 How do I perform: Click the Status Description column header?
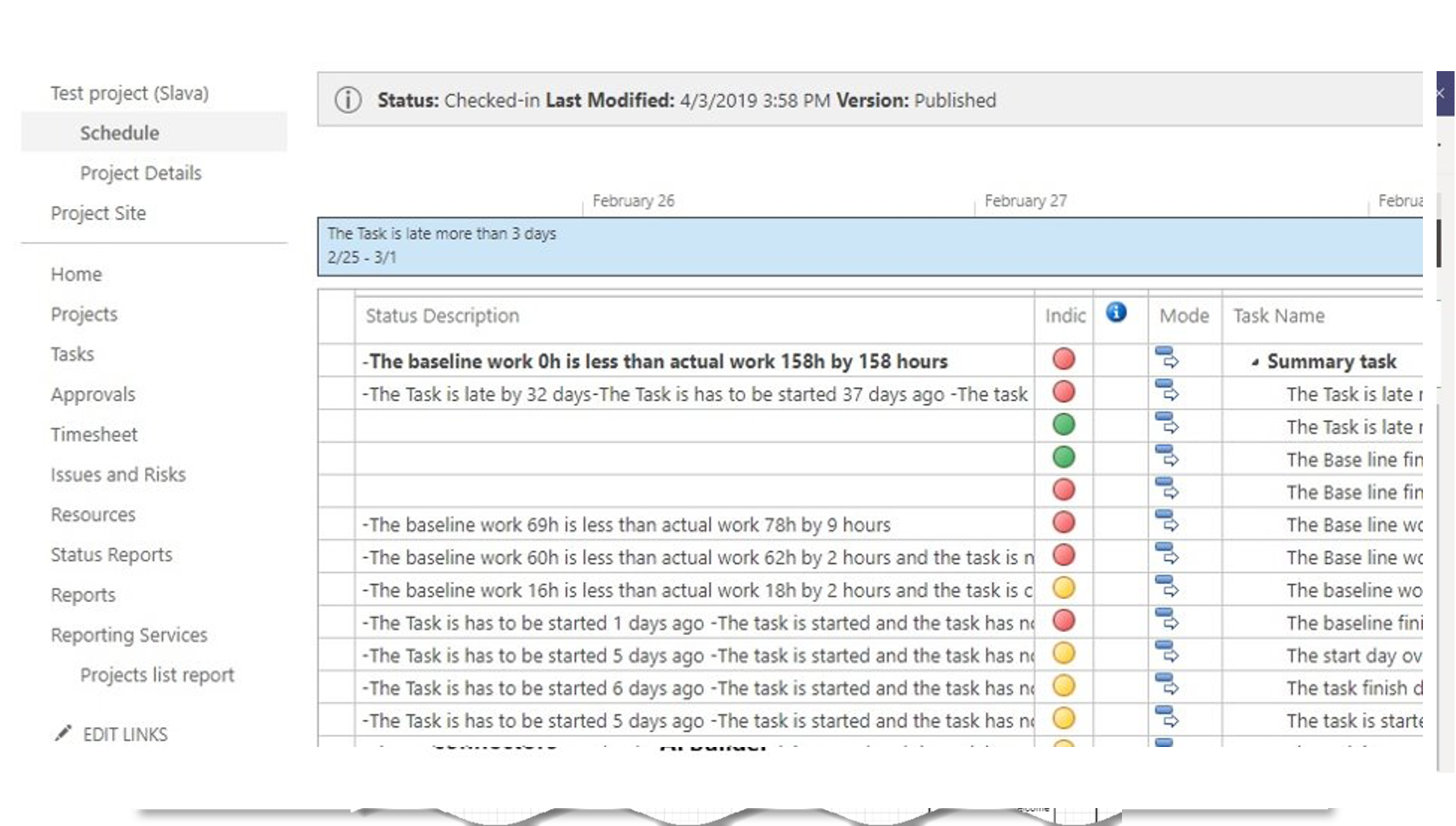442,316
